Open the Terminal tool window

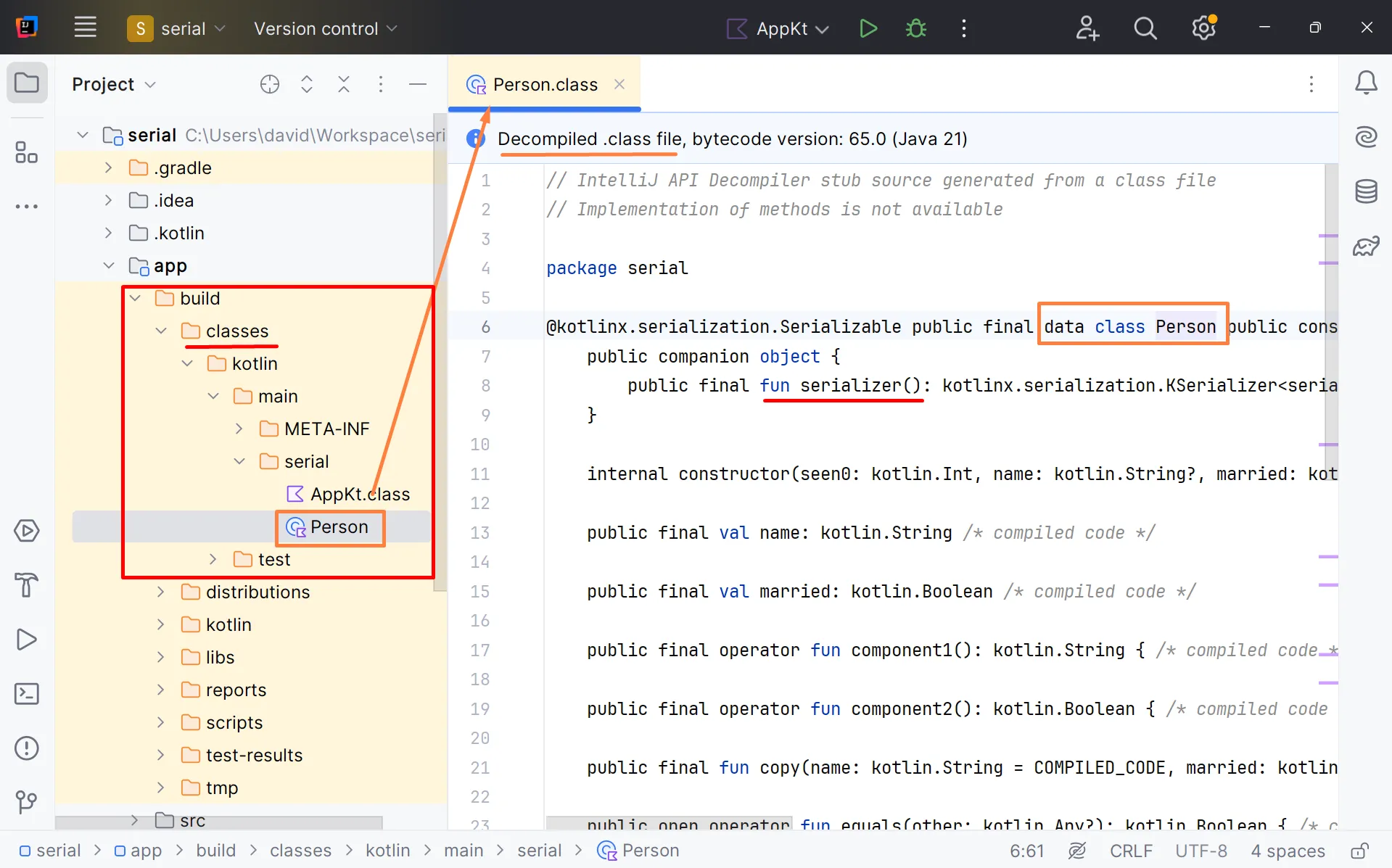27,694
